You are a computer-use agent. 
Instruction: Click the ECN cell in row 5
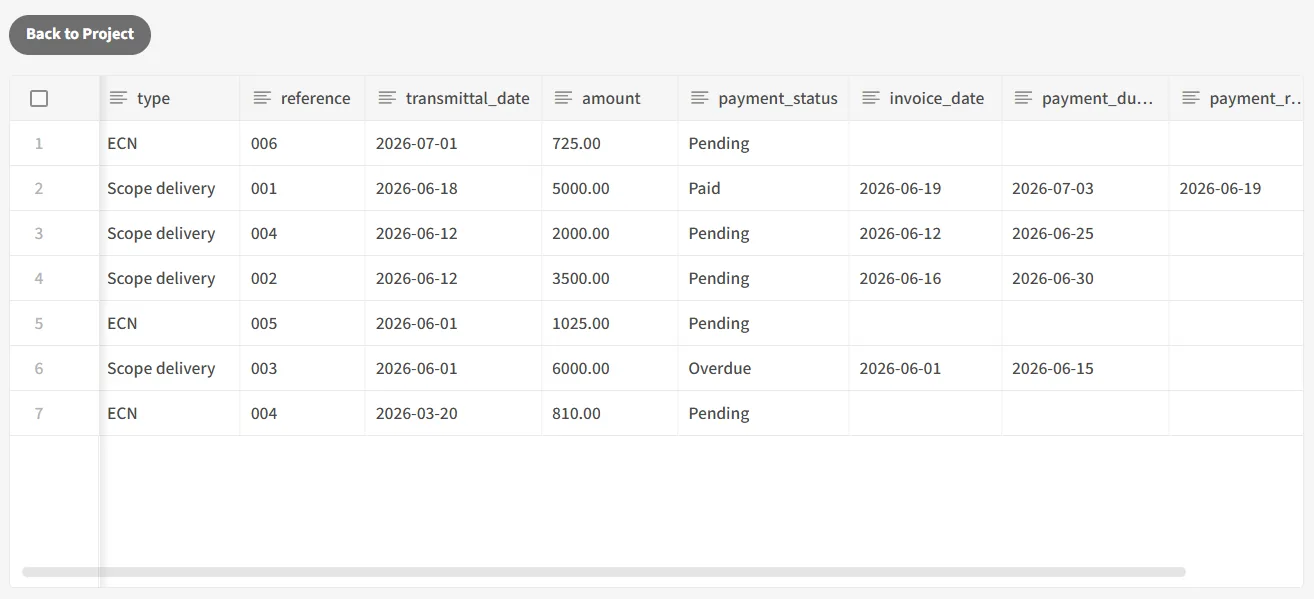point(170,323)
